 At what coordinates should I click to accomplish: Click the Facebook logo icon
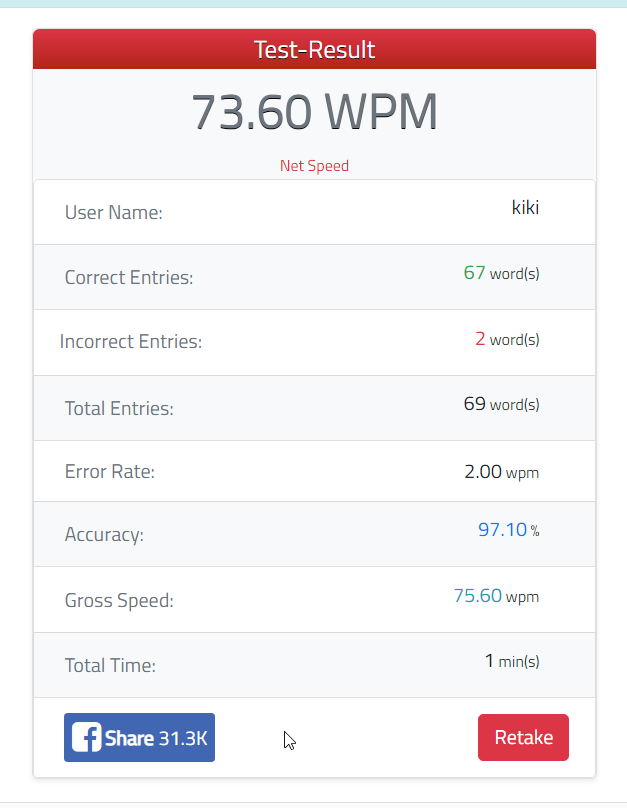pyautogui.click(x=86, y=737)
